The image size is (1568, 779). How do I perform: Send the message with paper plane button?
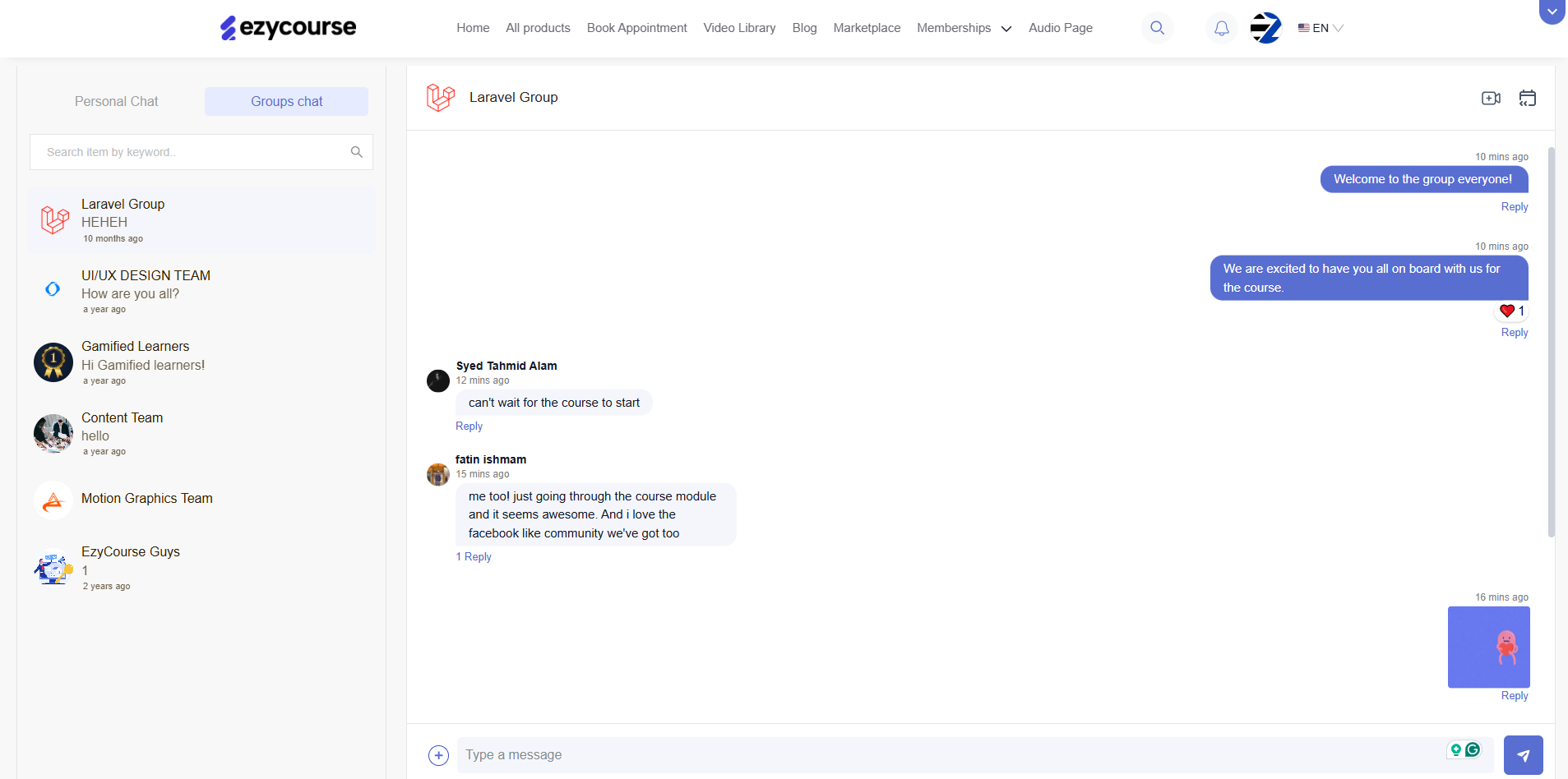[1523, 755]
